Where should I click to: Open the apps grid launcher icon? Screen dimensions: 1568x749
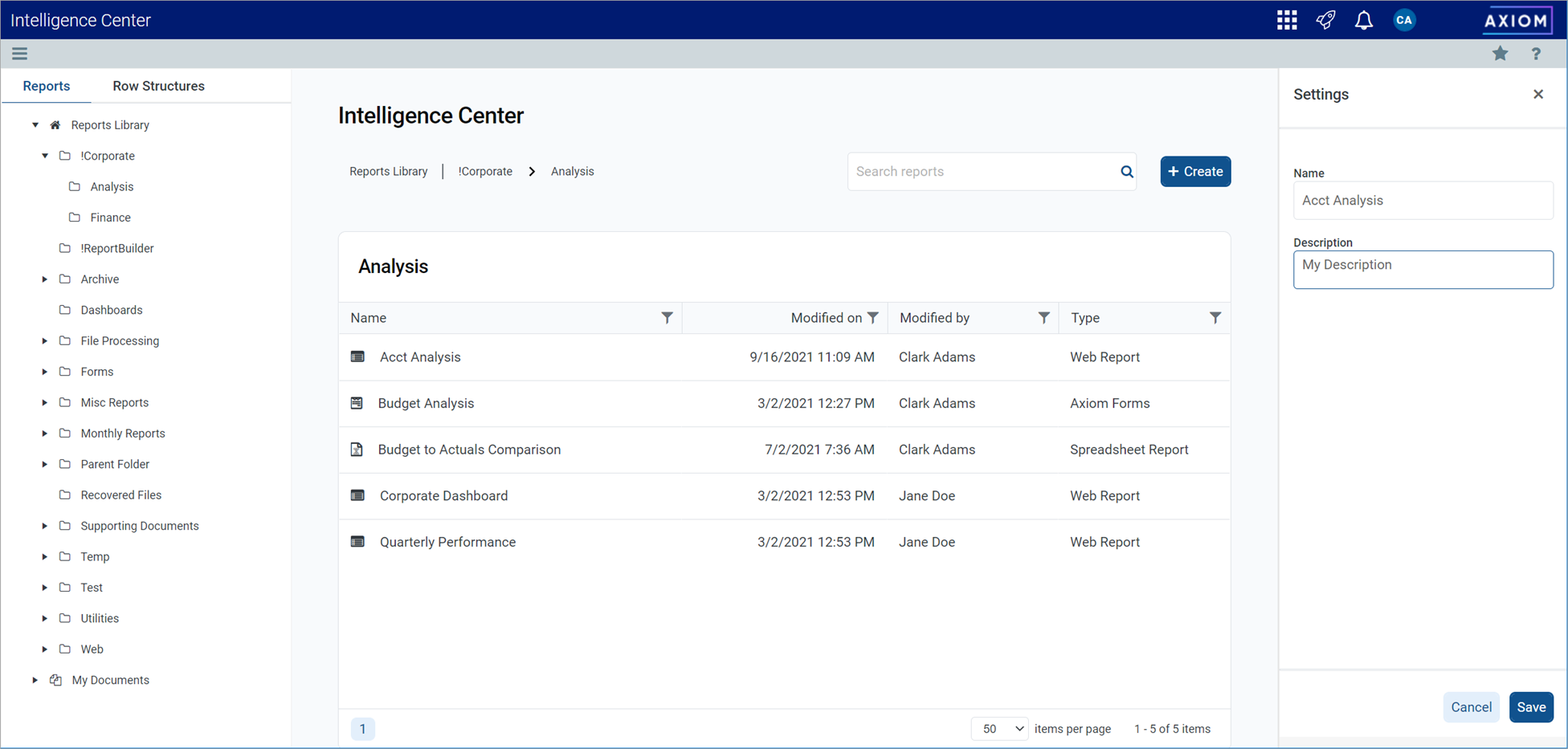pyautogui.click(x=1287, y=20)
